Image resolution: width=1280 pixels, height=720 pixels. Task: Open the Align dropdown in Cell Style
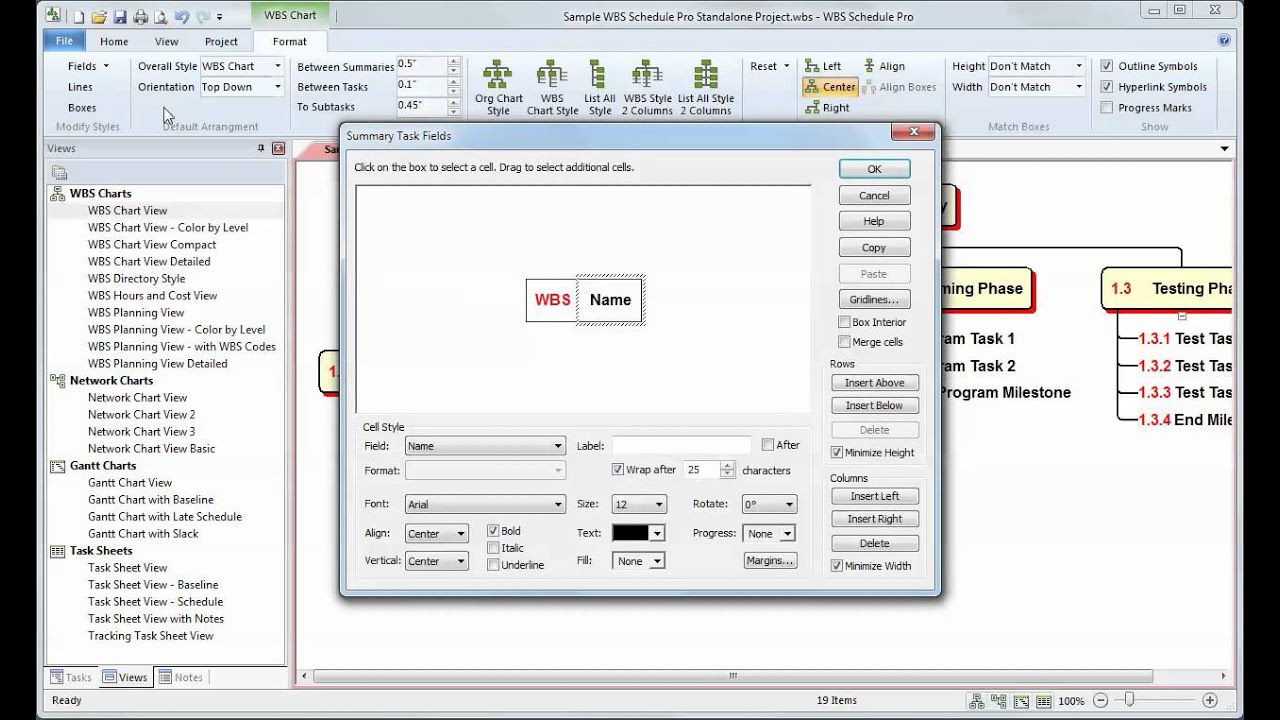coord(436,534)
